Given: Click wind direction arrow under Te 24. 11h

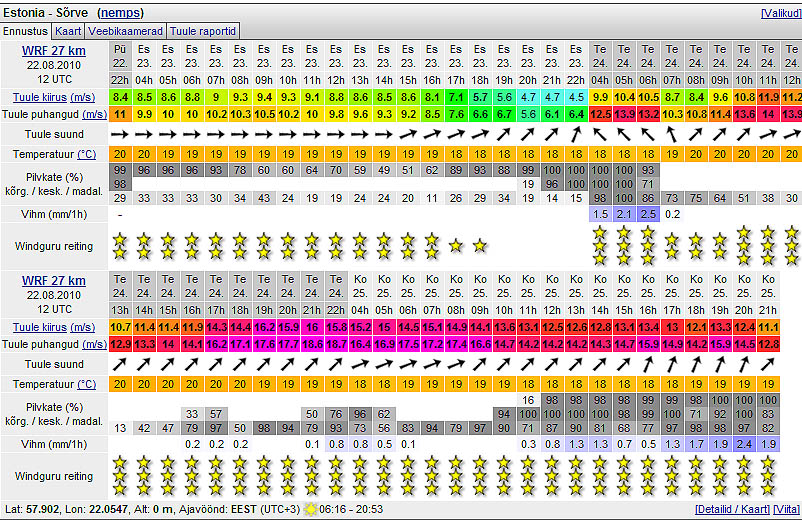Looking at the screenshot, I should (x=768, y=134).
